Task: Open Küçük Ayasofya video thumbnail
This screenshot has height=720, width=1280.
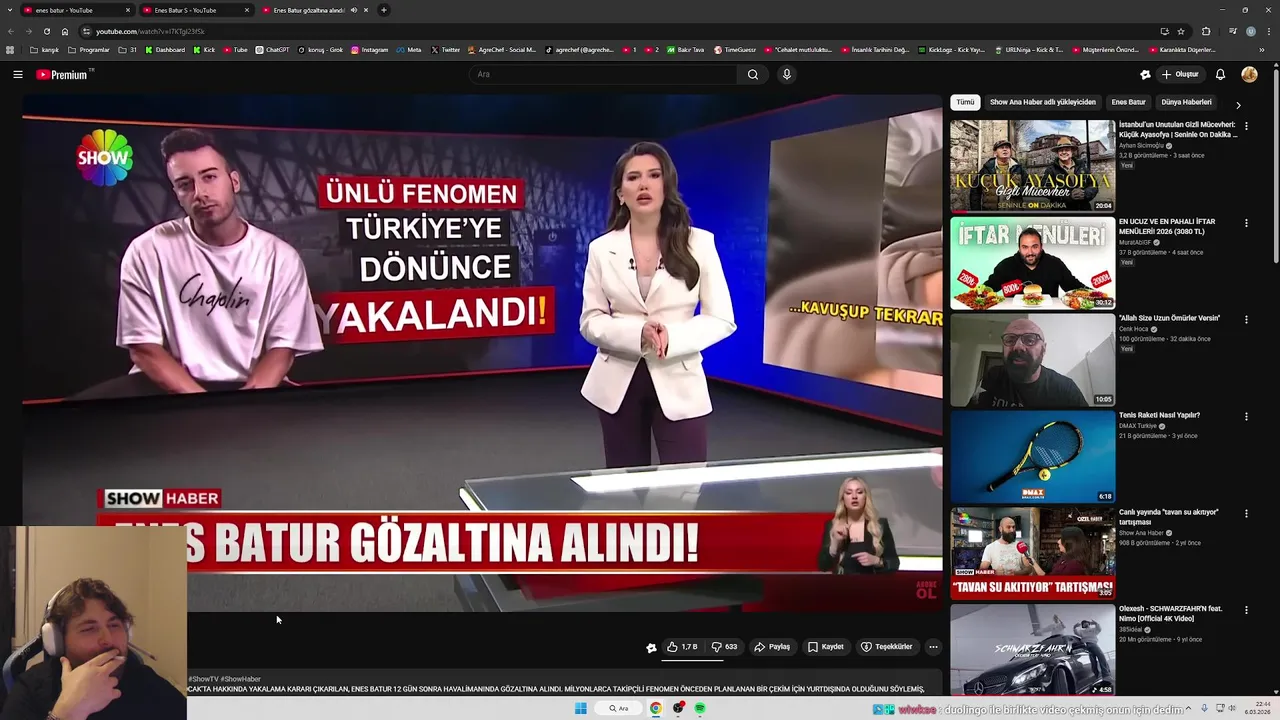Action: pyautogui.click(x=1032, y=166)
